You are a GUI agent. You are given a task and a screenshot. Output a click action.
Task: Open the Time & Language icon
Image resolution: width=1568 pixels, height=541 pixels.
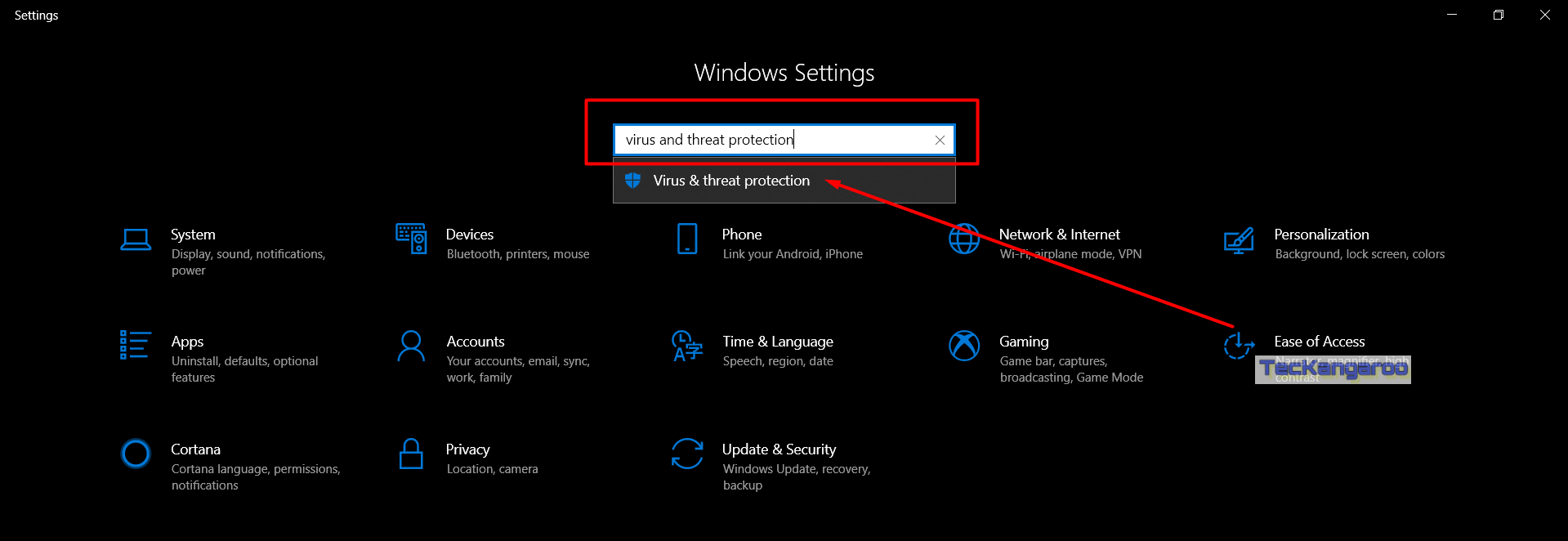(x=687, y=346)
